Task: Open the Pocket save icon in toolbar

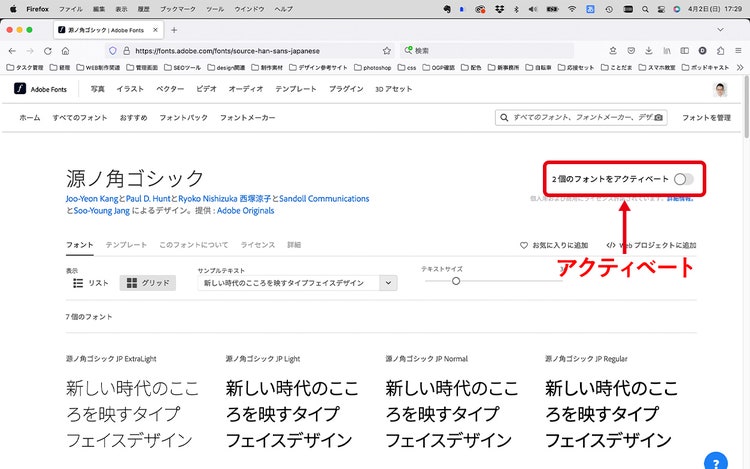Action: (631, 51)
